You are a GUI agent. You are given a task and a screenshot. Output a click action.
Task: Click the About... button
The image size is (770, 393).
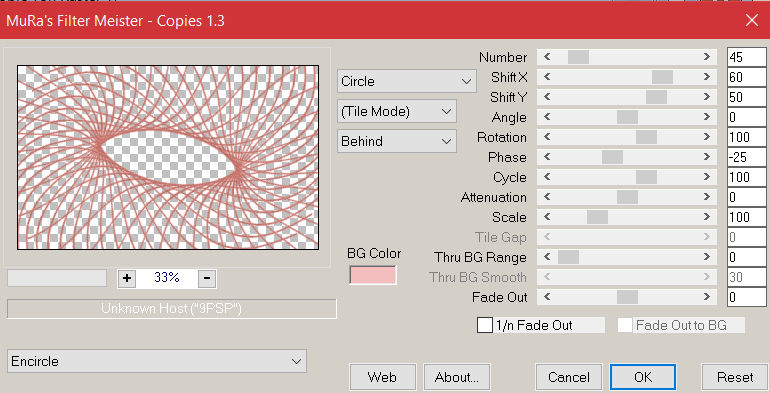click(x=457, y=377)
